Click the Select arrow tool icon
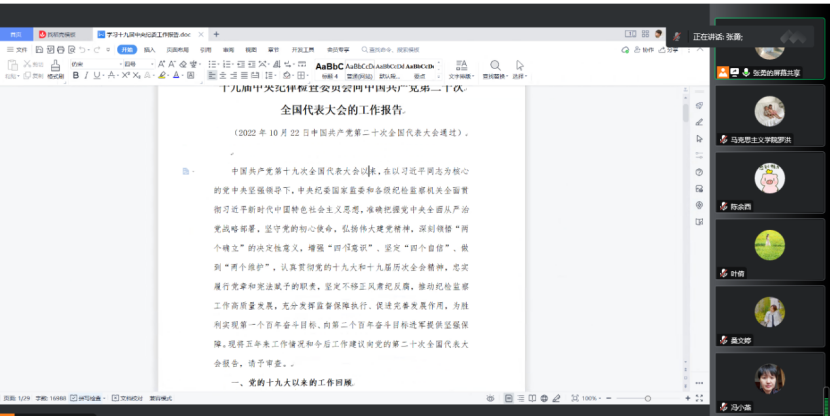The width and height of the screenshot is (830, 416). pyautogui.click(x=520, y=65)
